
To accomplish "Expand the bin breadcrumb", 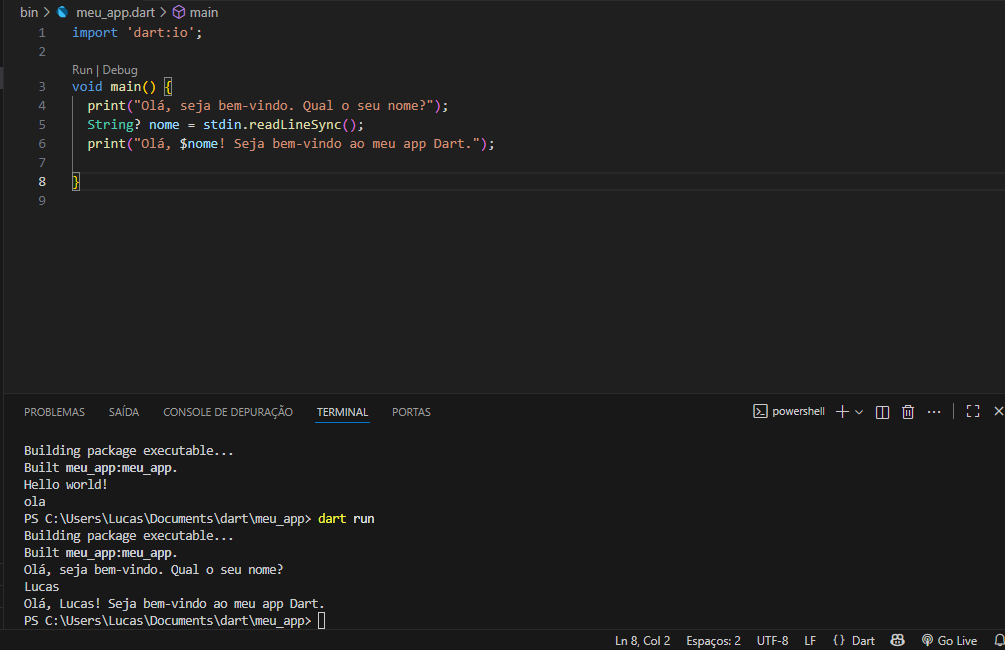I will click(29, 11).
